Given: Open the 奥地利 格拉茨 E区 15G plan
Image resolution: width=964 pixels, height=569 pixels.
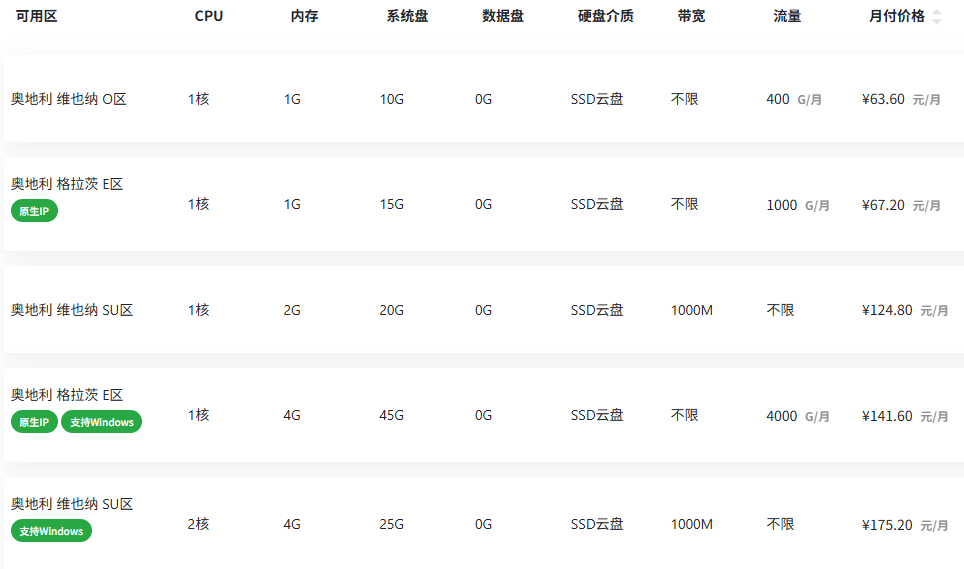Looking at the screenshot, I should pyautogui.click(x=484, y=203).
